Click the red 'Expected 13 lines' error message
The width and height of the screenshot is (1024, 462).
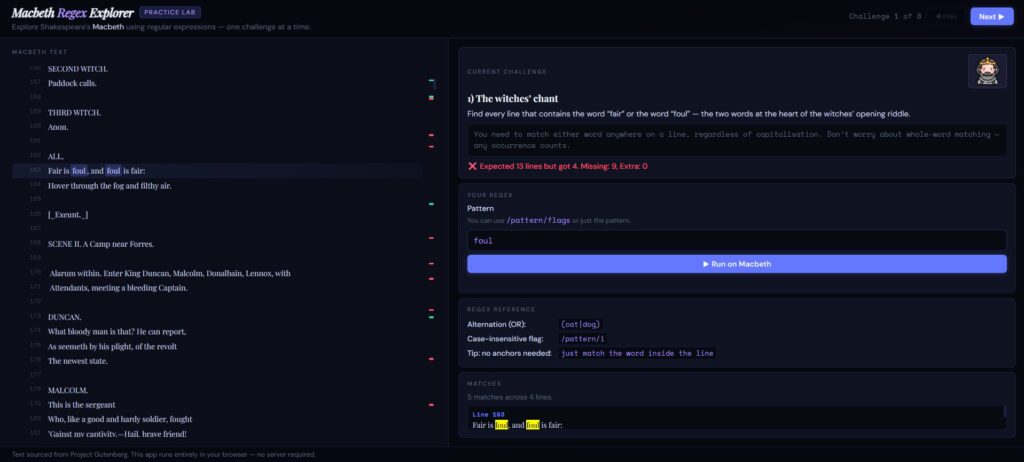pos(558,166)
